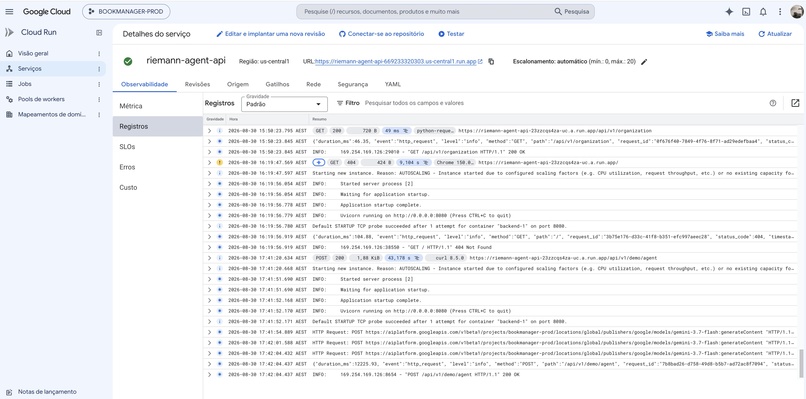Click Editar e implantar uma nova revisão

[x=270, y=34]
